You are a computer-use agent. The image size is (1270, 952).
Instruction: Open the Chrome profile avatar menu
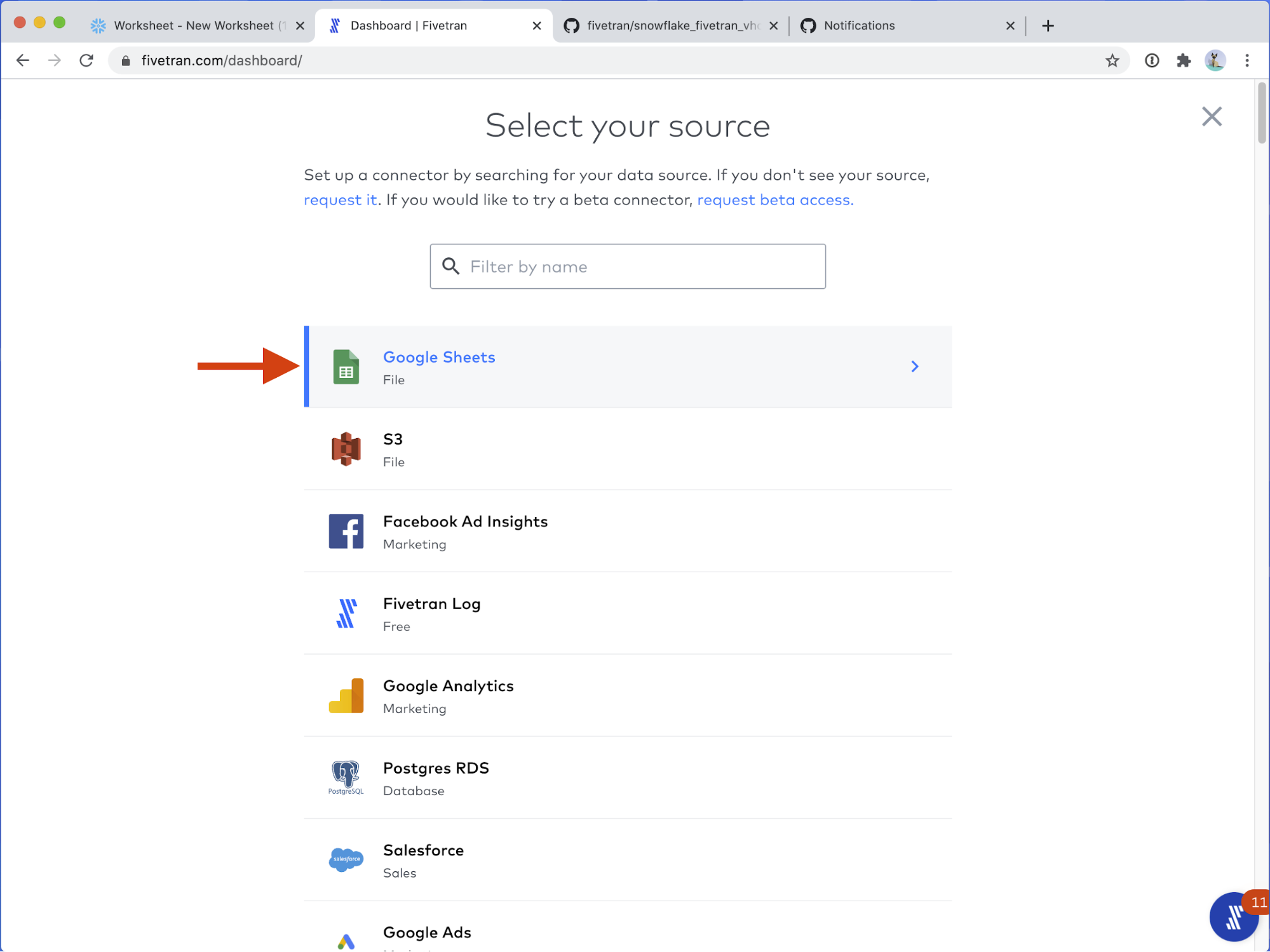tap(1215, 60)
